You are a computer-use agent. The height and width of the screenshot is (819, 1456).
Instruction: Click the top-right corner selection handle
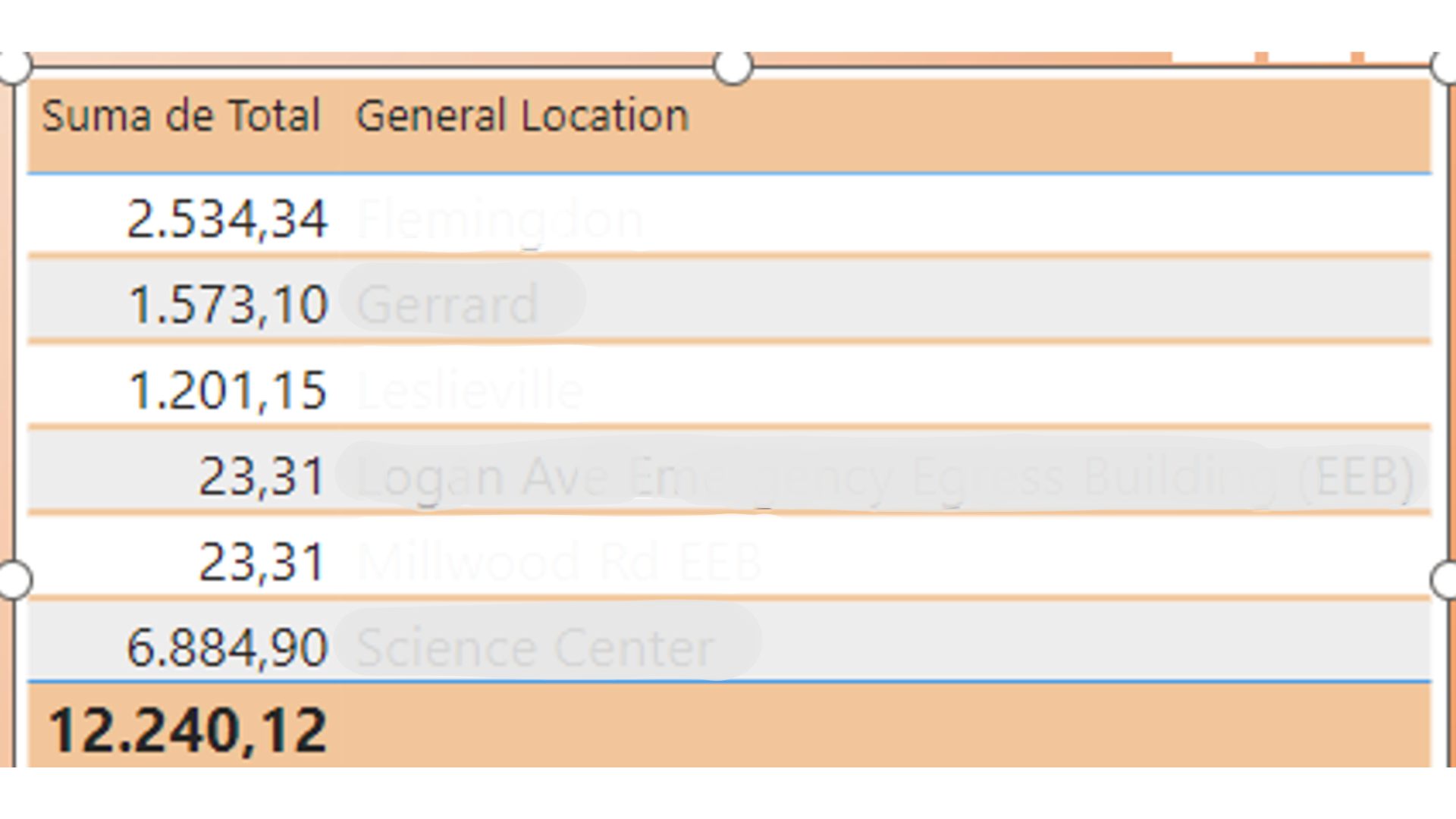click(x=1444, y=67)
